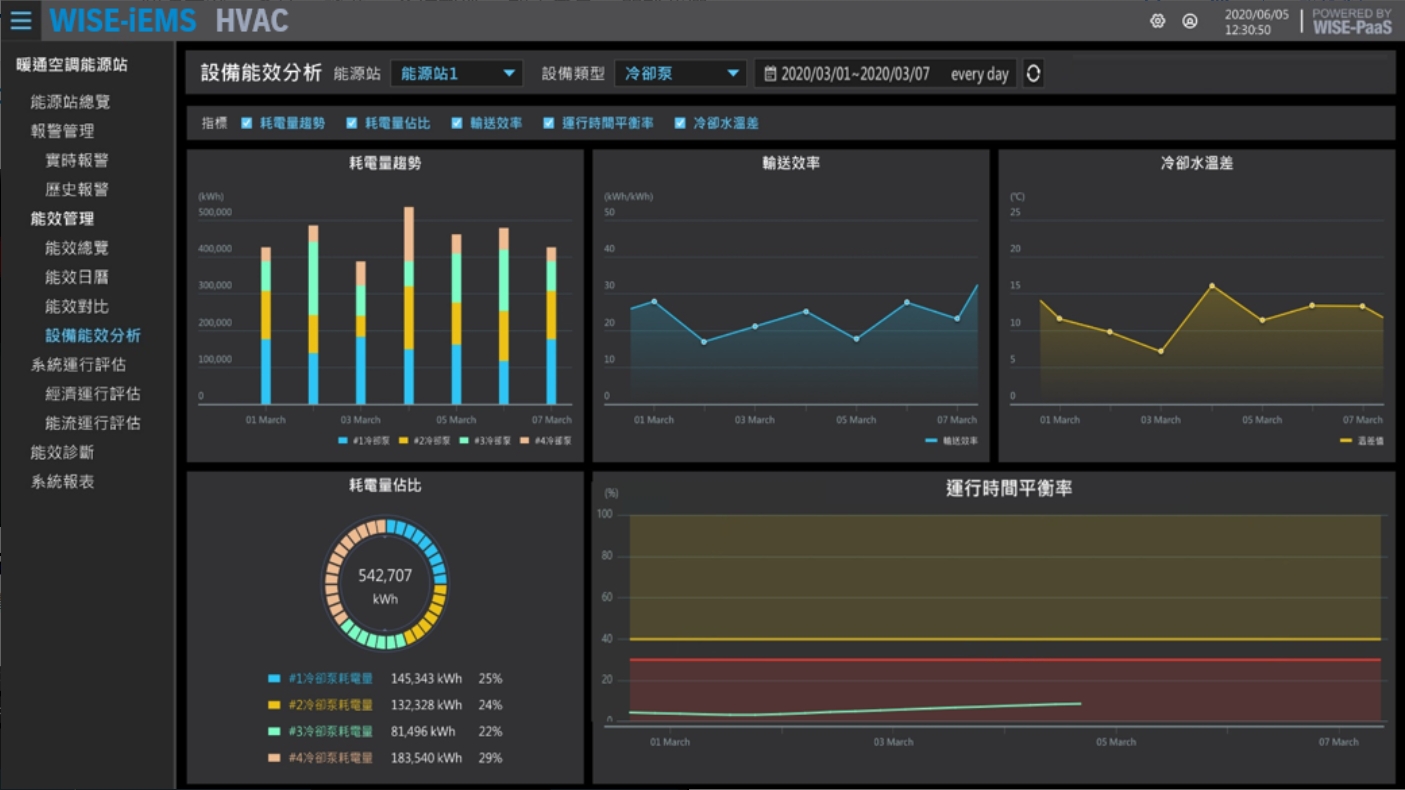Toggle 耗電量佔比 checkbox
The height and width of the screenshot is (790, 1405).
[x=352, y=123]
